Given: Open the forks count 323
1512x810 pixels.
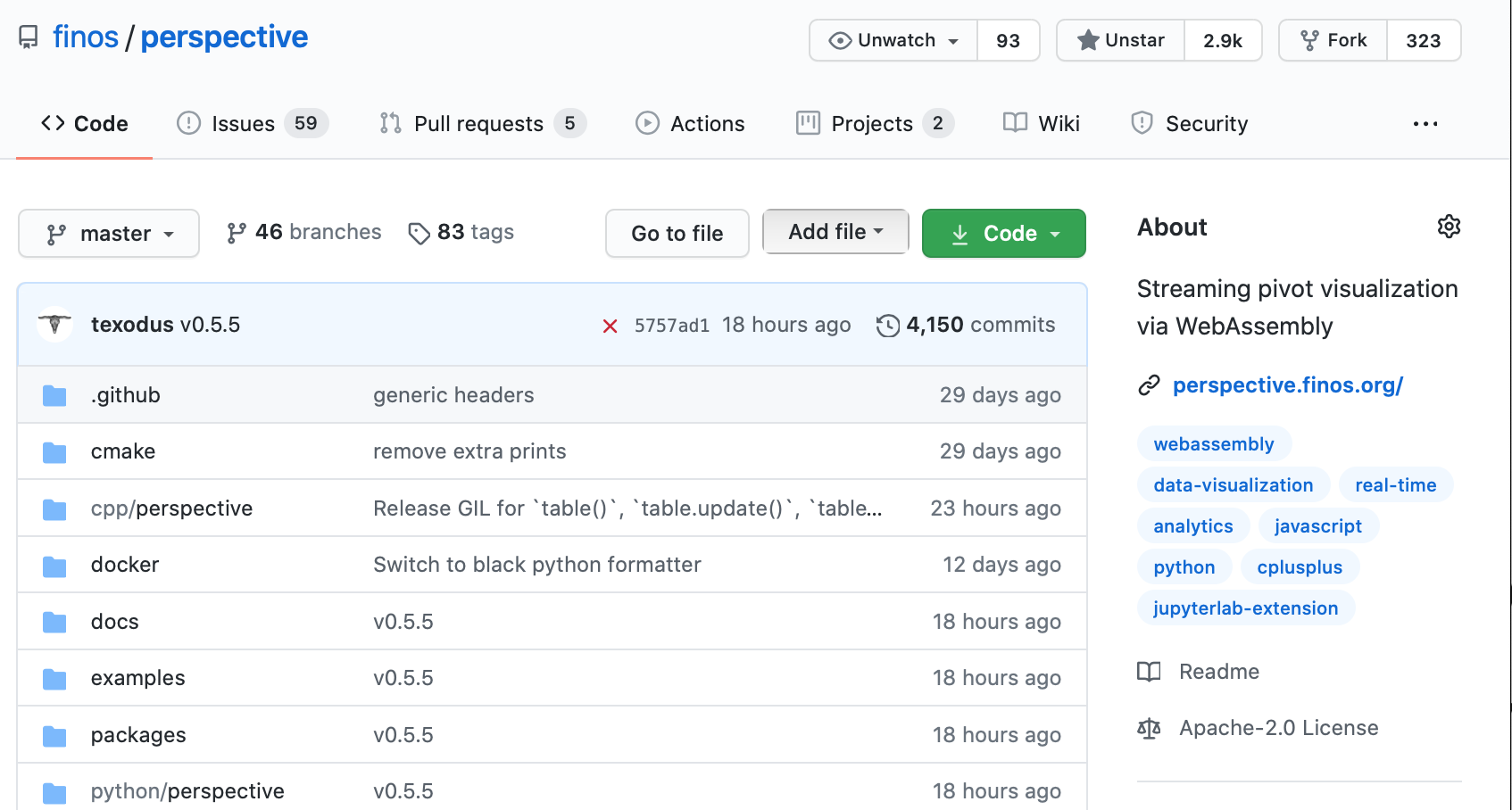Looking at the screenshot, I should (x=1424, y=40).
